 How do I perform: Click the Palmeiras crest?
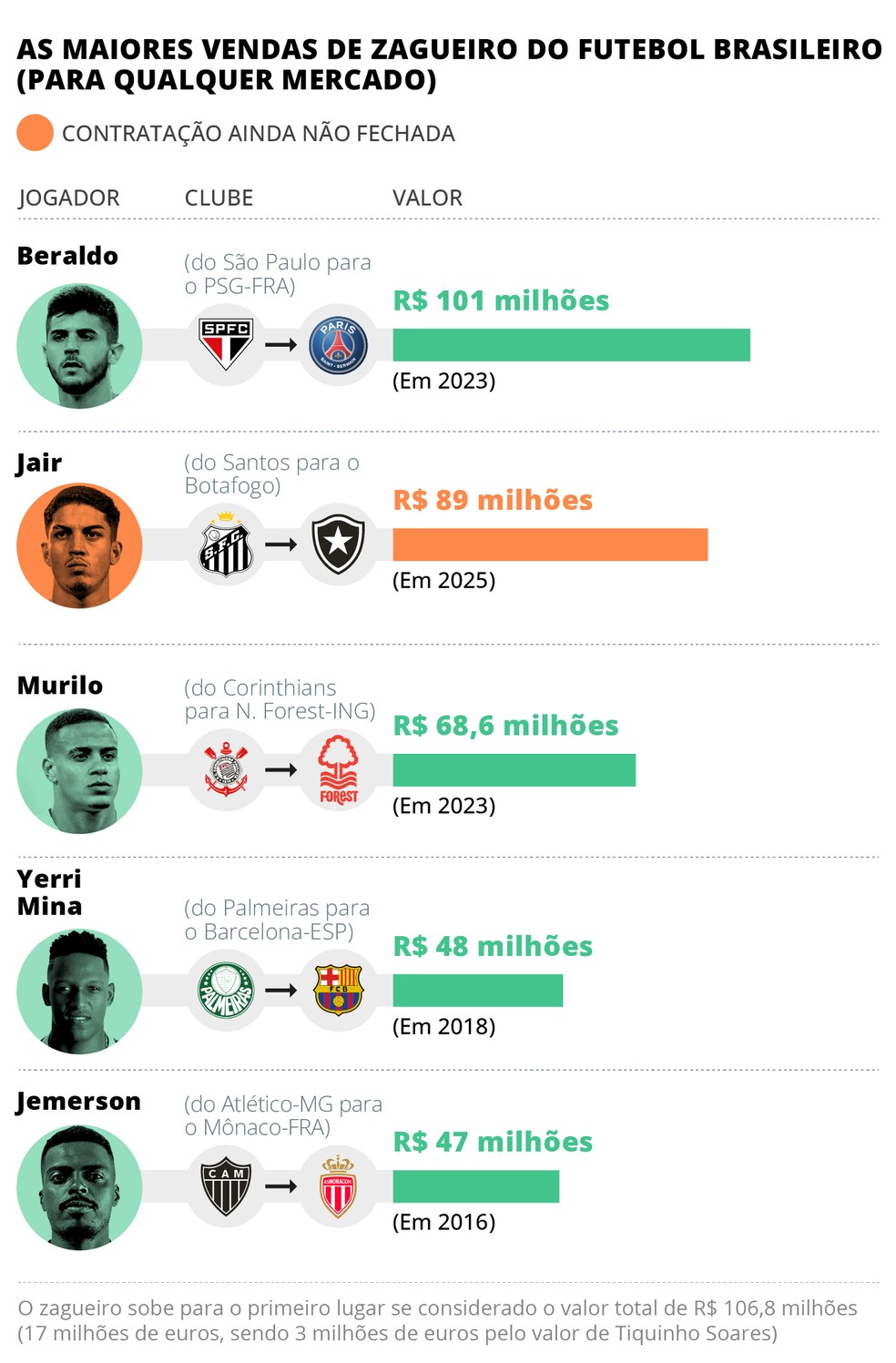[x=226, y=991]
